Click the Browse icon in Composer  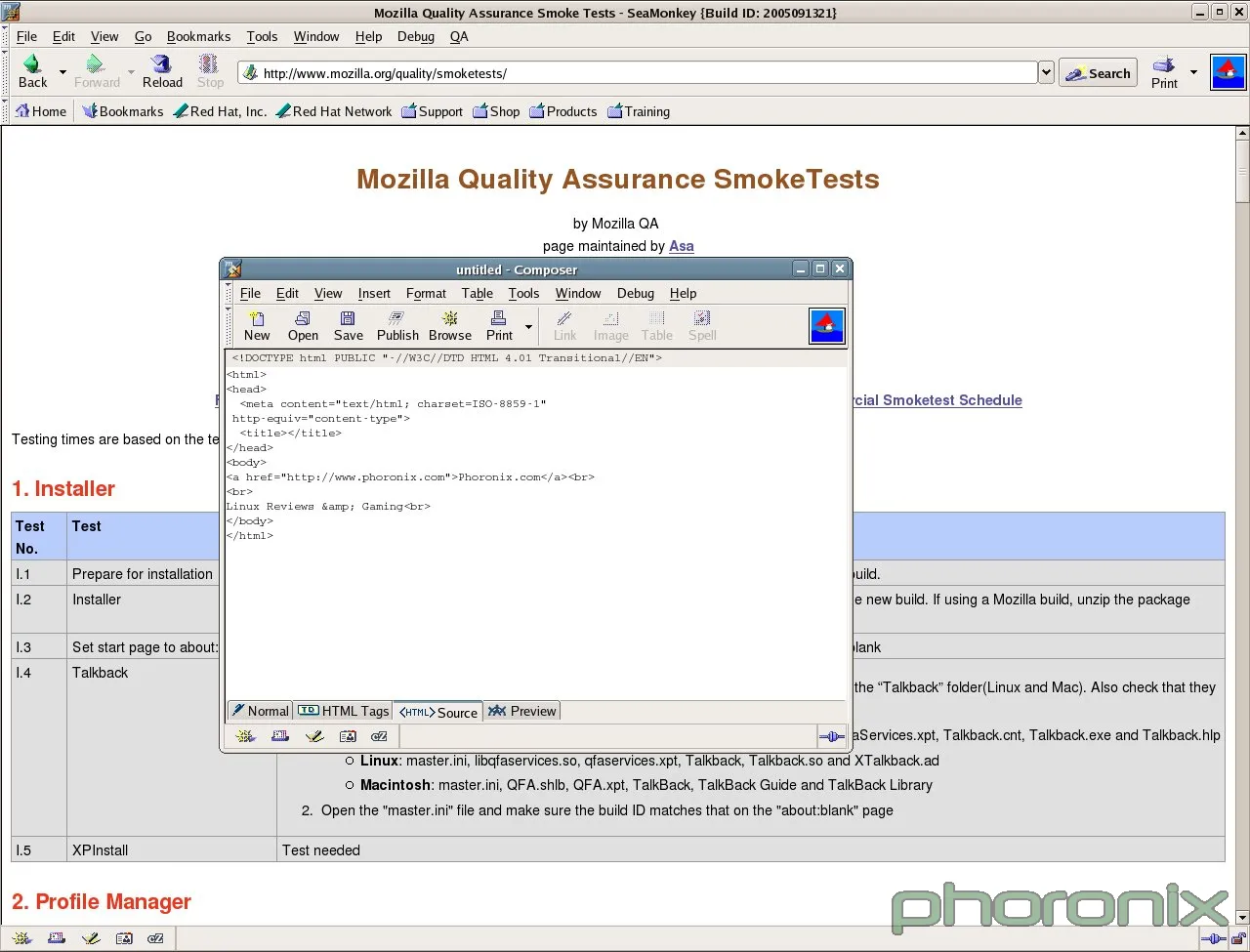click(450, 318)
